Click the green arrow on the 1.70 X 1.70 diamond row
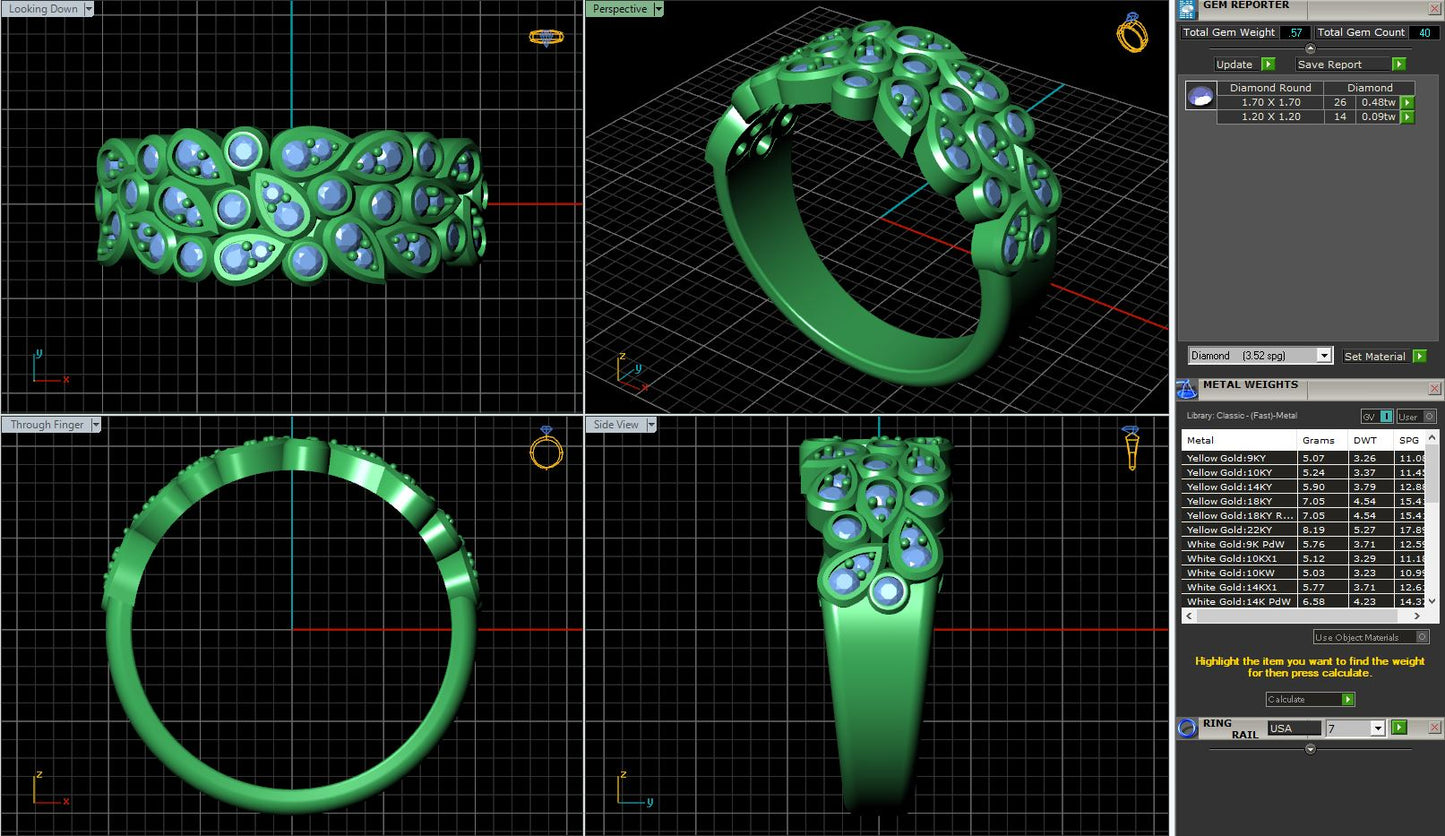 pos(1407,103)
